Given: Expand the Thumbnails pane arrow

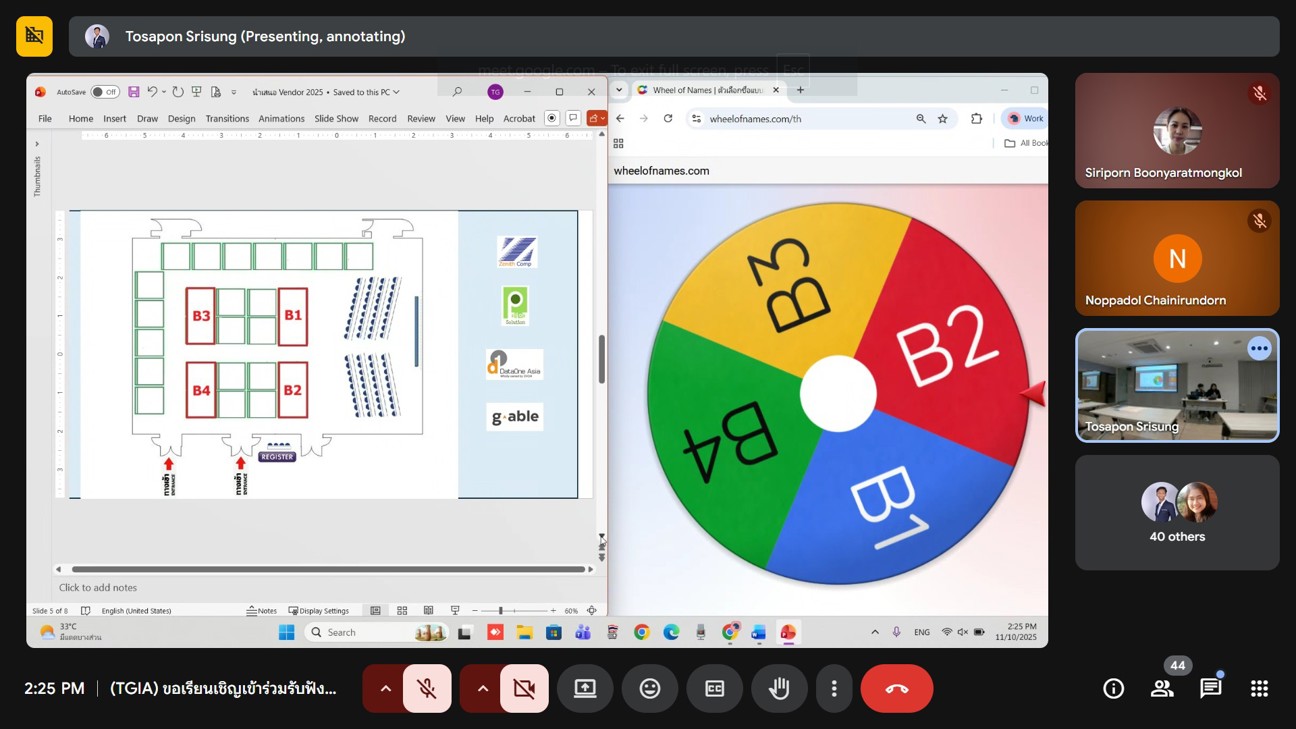Looking at the screenshot, I should coord(37,144).
